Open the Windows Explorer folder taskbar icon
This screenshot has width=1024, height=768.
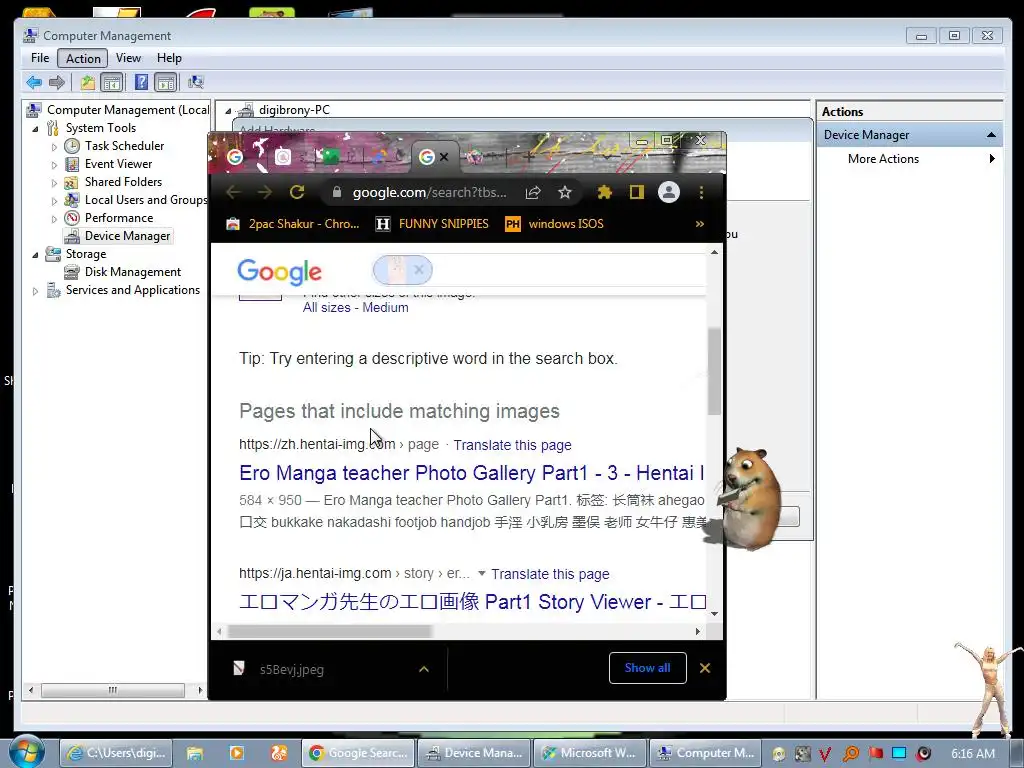pyautogui.click(x=195, y=753)
